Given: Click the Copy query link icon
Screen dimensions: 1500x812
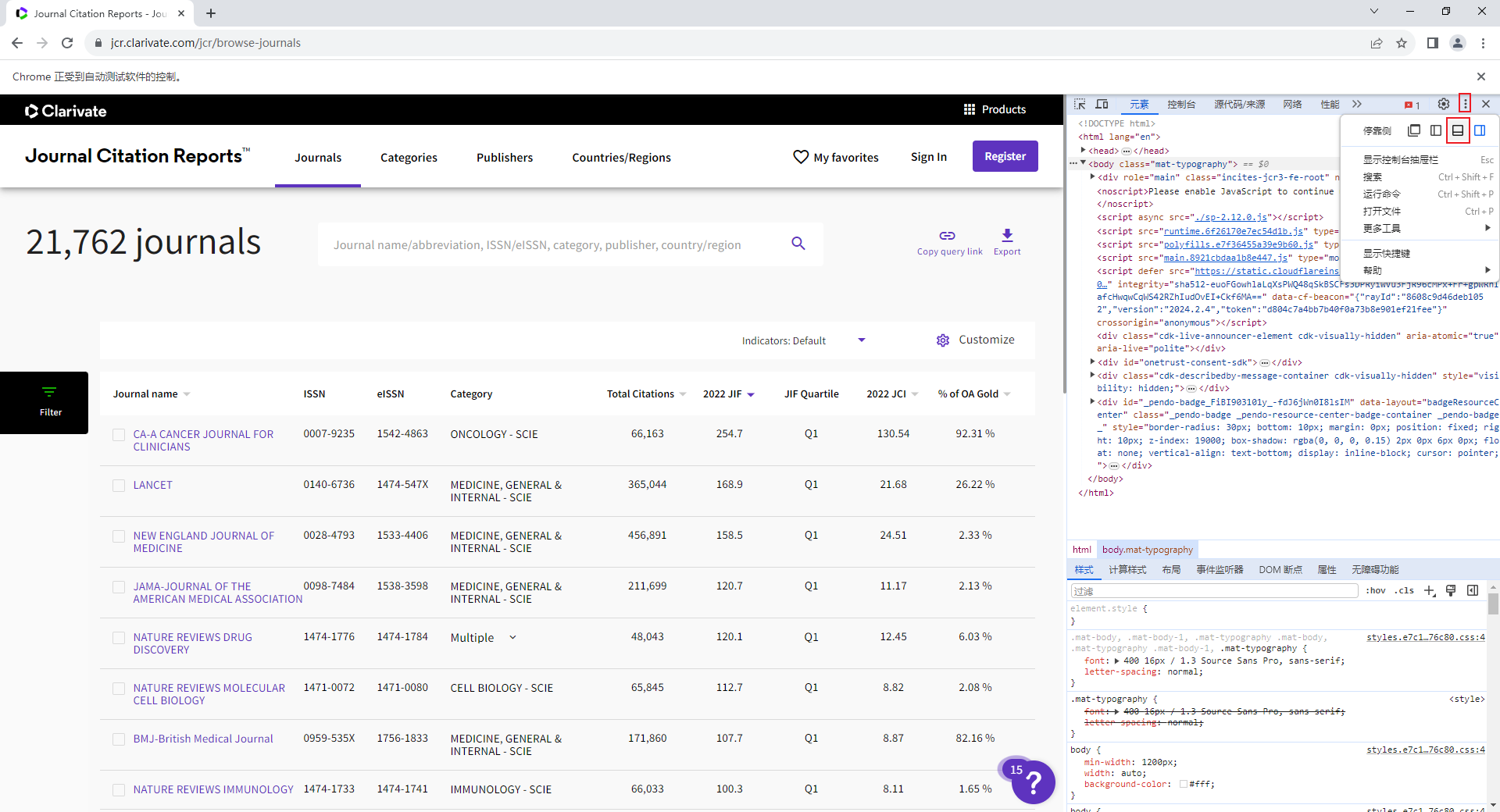Looking at the screenshot, I should click(947, 235).
